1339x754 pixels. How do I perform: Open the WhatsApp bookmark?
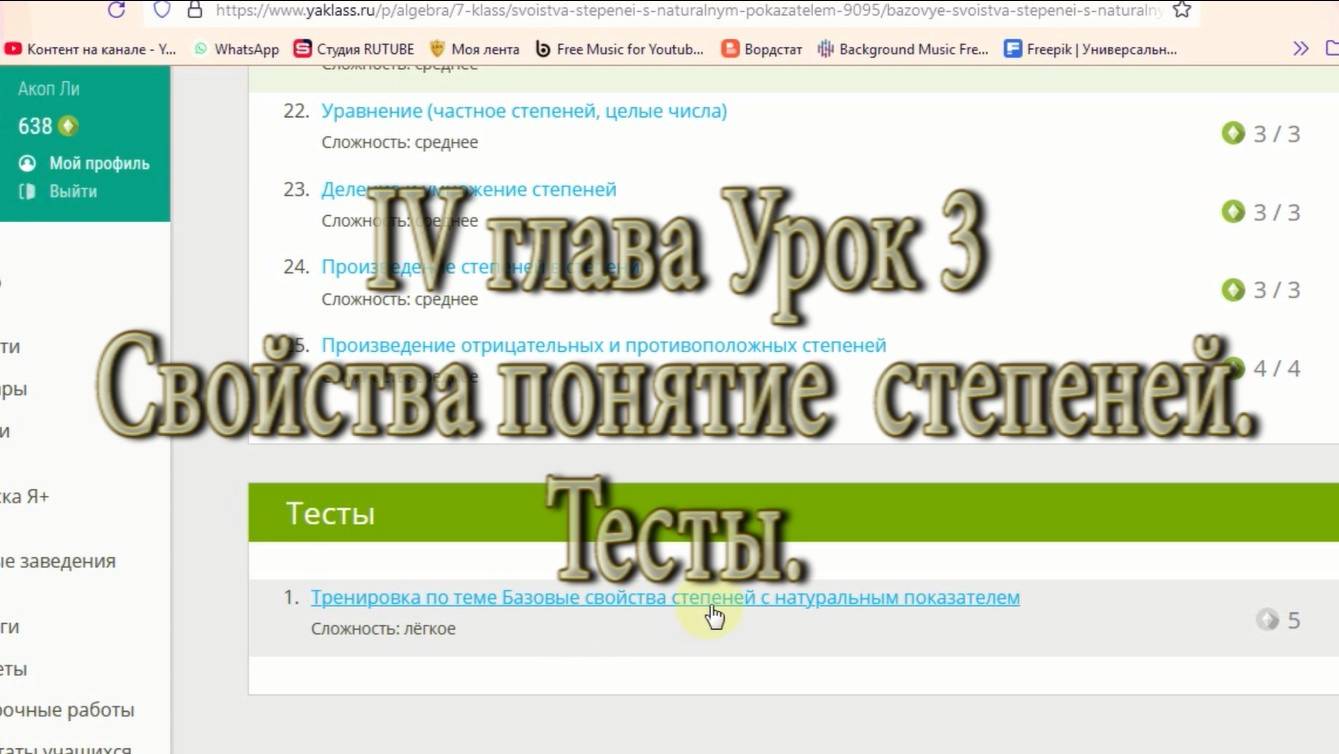click(x=236, y=48)
